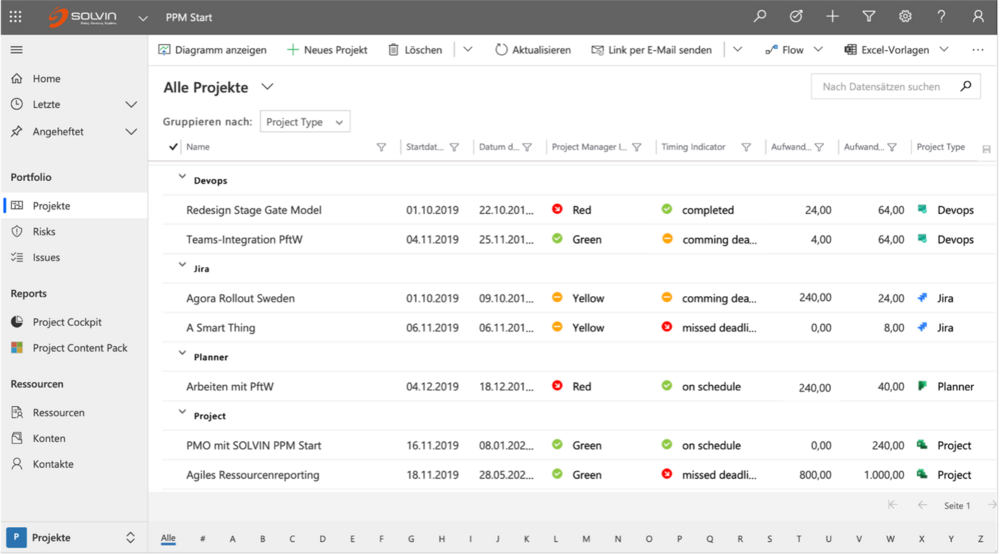Toggle the select-all checkmark in table header
This screenshot has width=1000, height=554.
tap(173, 147)
